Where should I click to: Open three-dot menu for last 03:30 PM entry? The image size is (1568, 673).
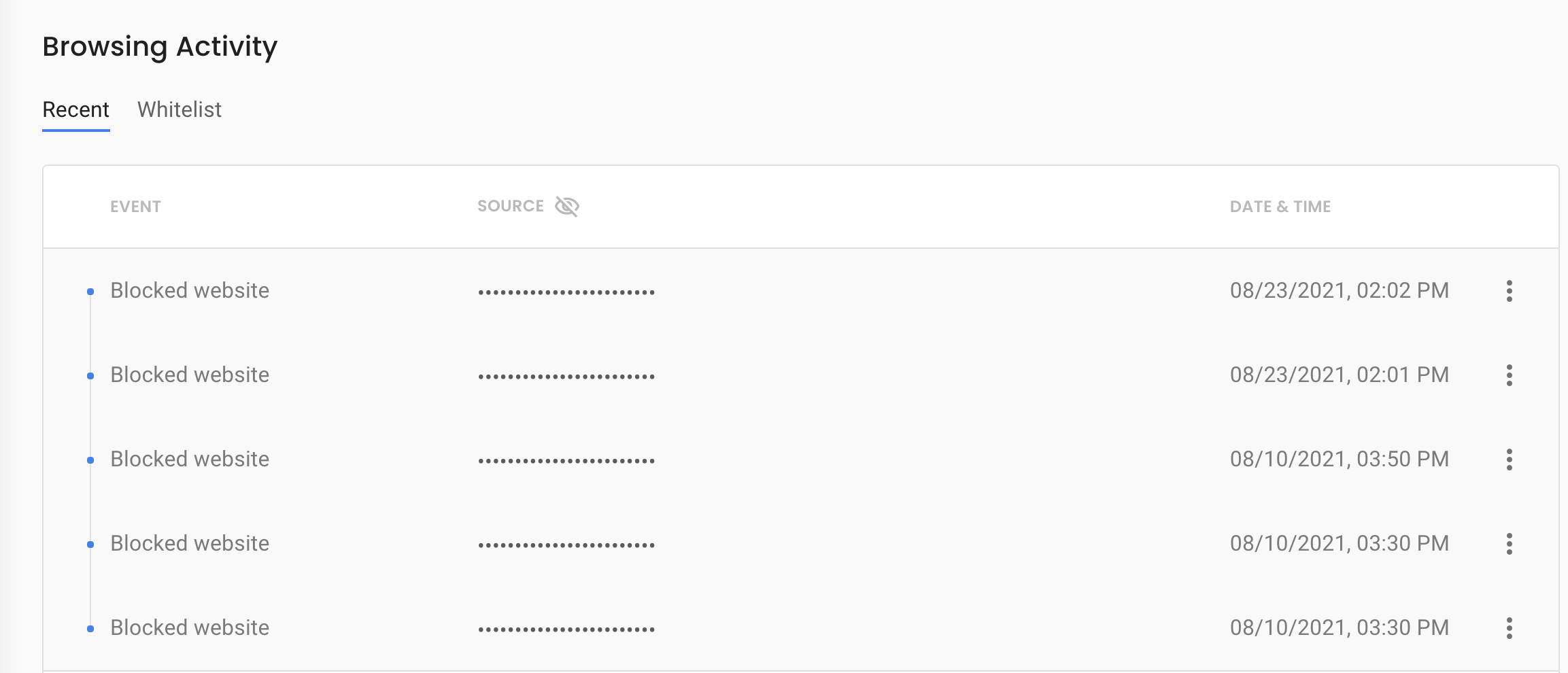tap(1509, 628)
